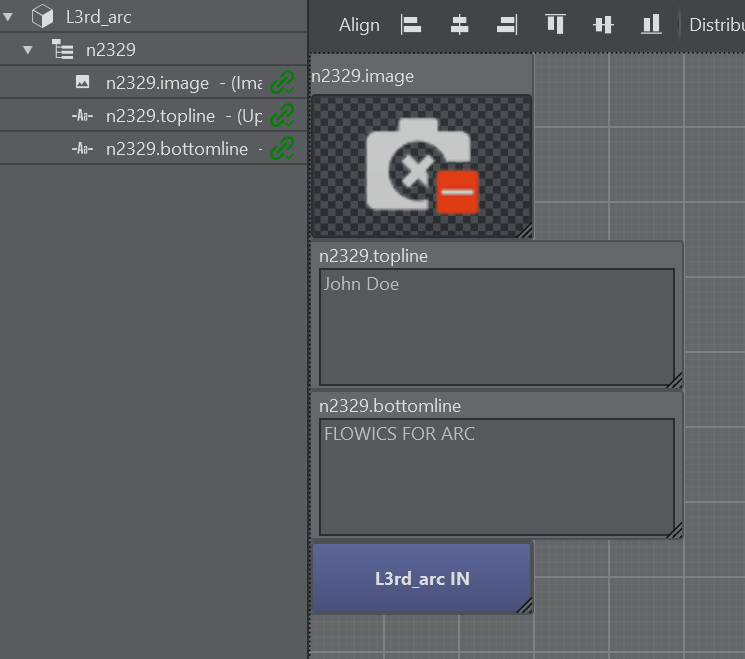Viewport: 745px width, 659px height.
Task: Click the align horizontal centers icon
Action: (x=459, y=25)
